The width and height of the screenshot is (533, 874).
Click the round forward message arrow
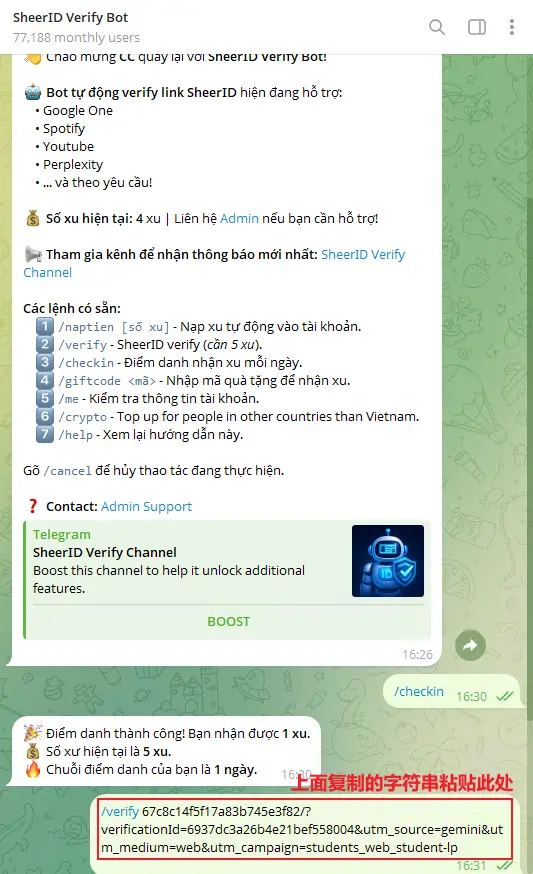tap(470, 645)
